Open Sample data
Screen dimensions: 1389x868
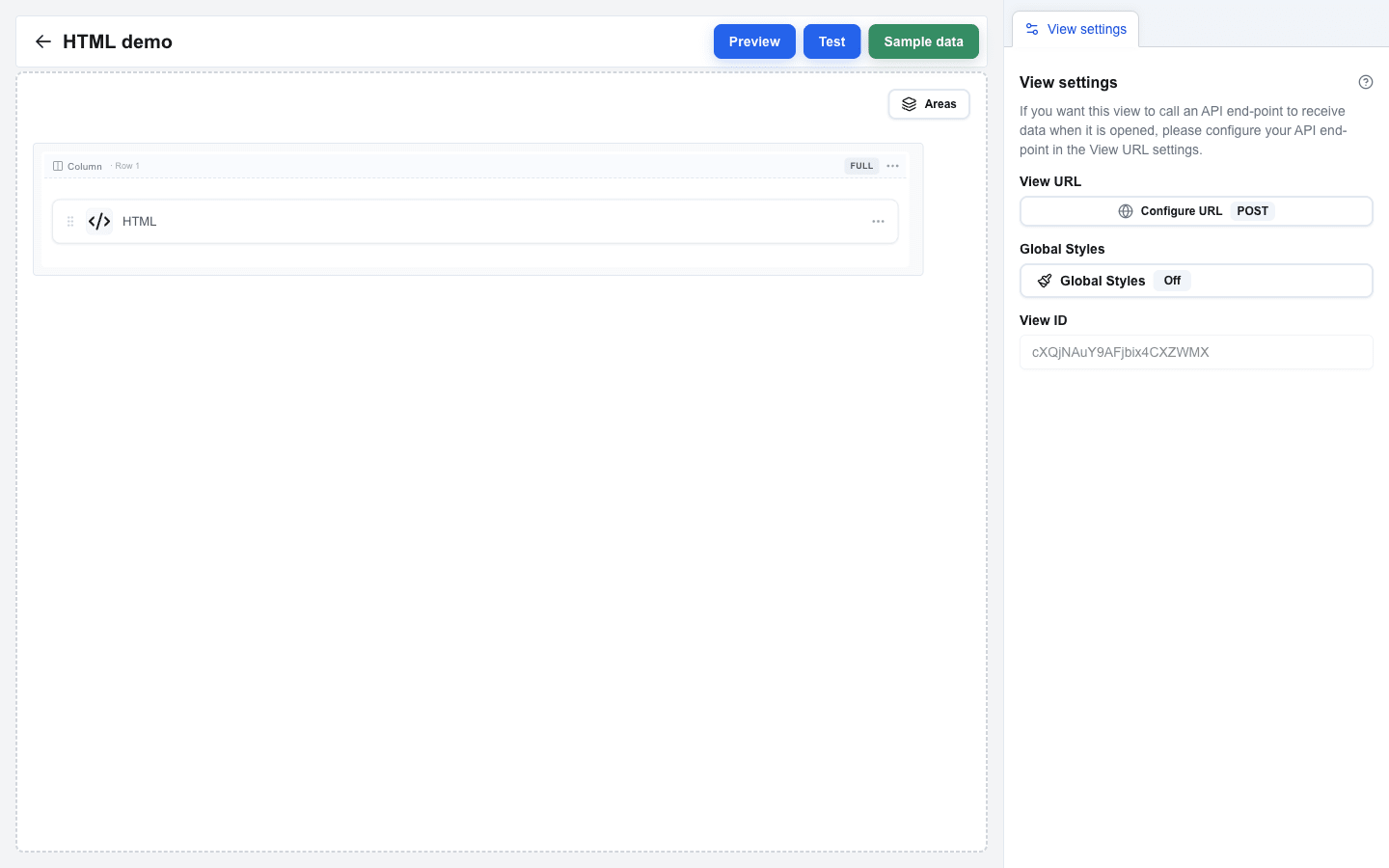923,41
